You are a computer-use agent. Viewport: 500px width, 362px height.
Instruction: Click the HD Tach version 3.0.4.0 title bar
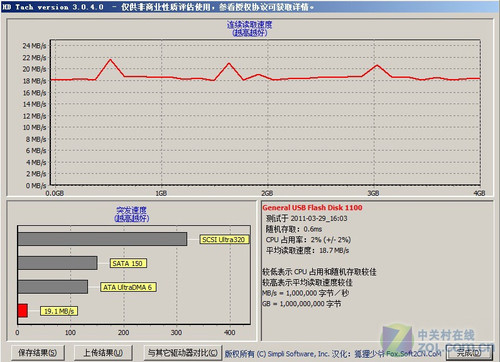click(250, 7)
